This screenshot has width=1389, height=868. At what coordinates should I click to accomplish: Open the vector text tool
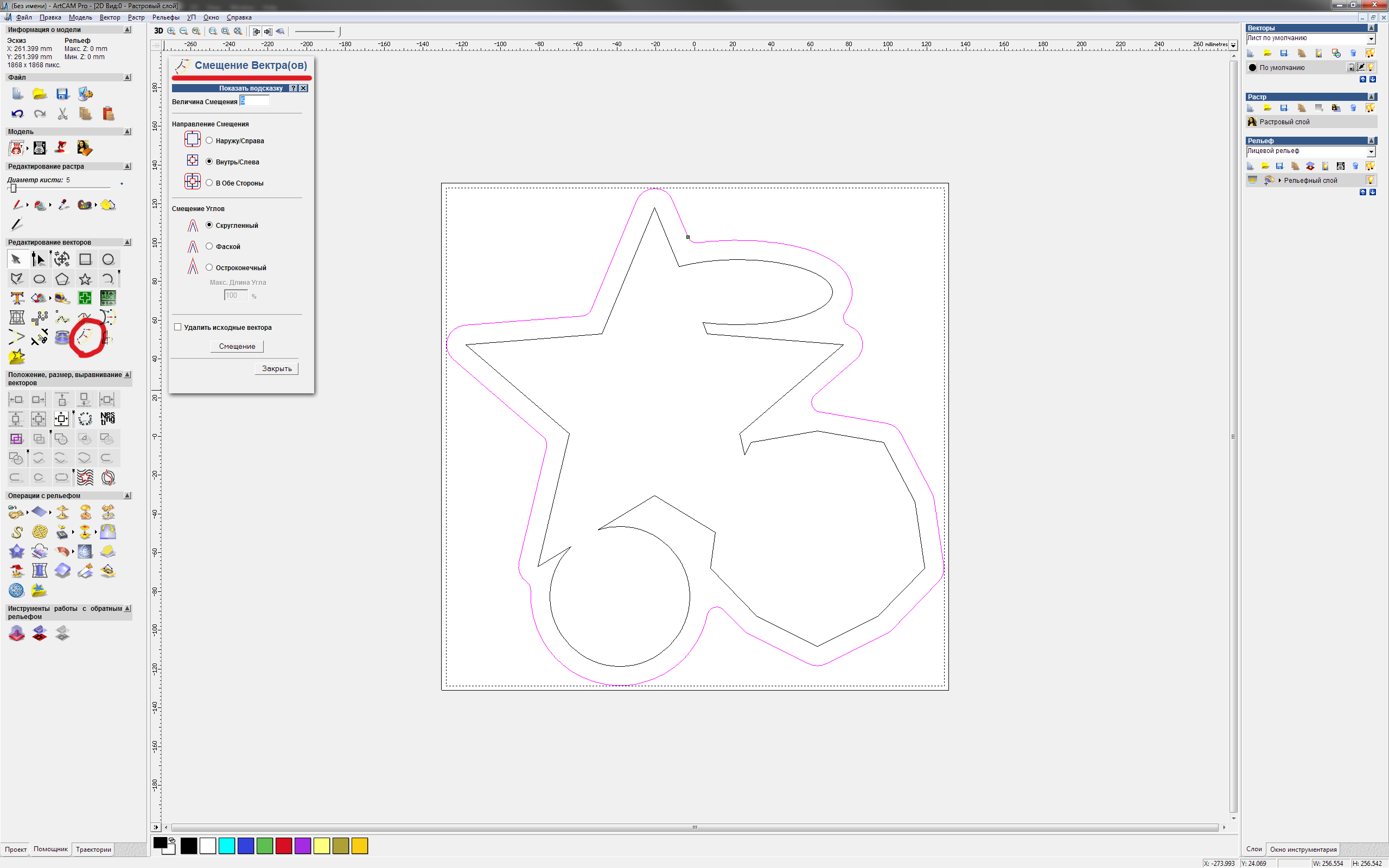pos(17,298)
